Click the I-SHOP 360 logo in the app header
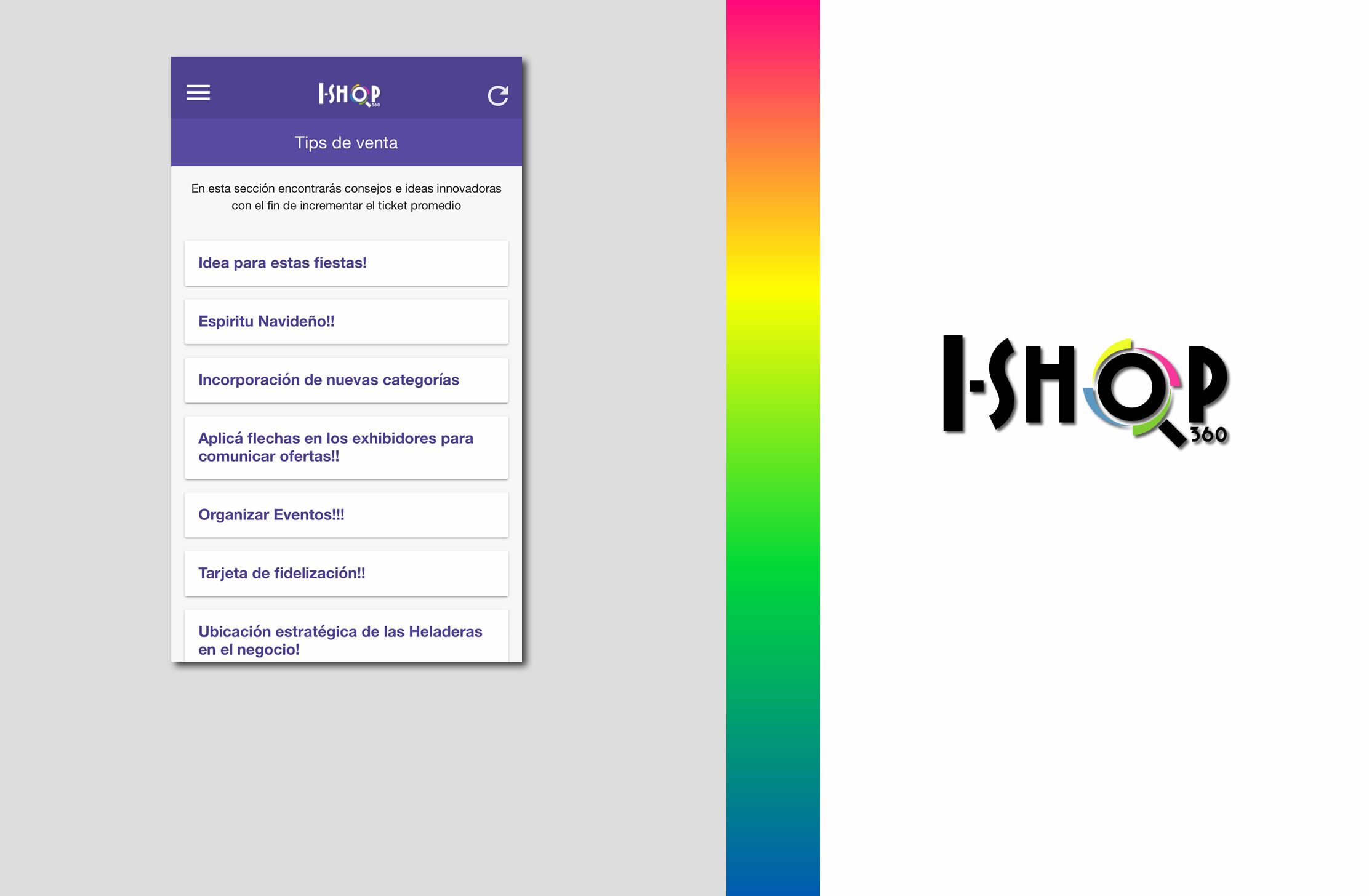This screenshot has height=896, width=1369. (349, 95)
